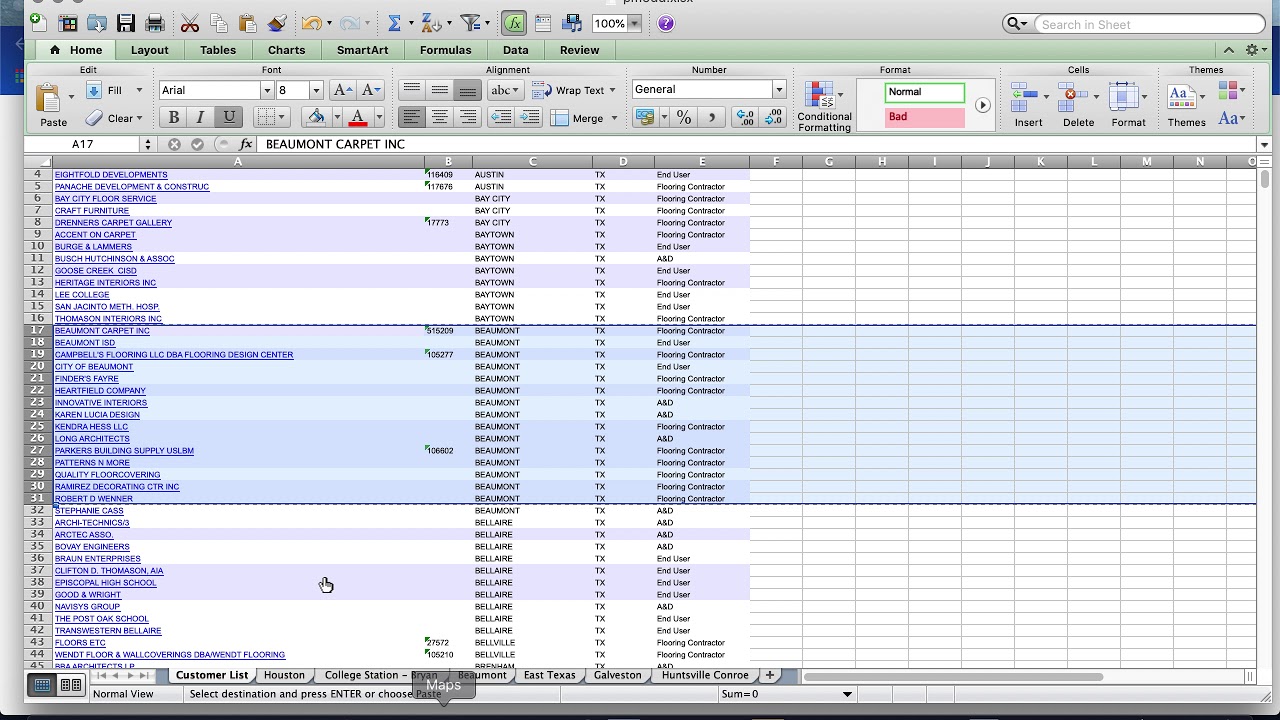Align text right
The image size is (1280, 720).
pyautogui.click(x=467, y=117)
